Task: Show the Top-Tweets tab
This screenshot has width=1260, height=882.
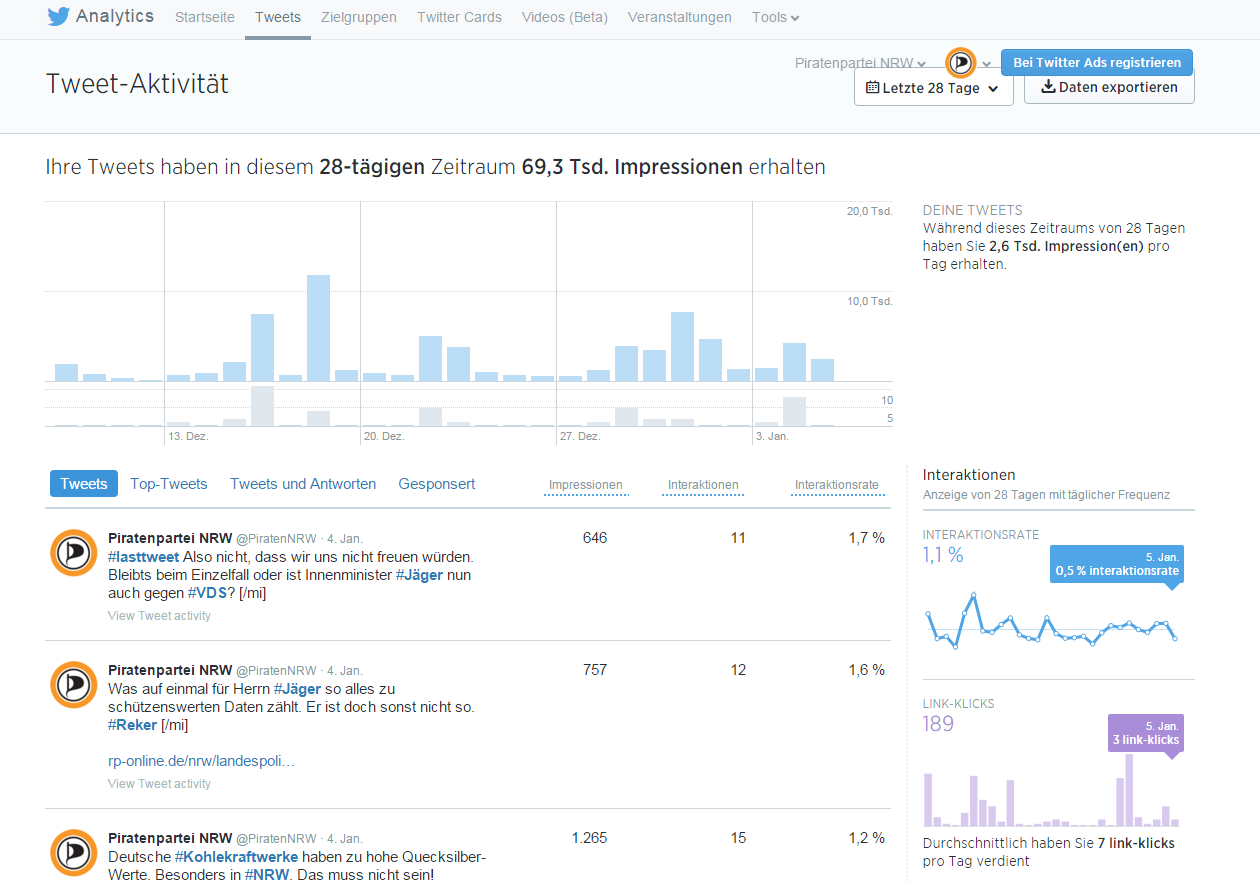Action: pos(169,484)
